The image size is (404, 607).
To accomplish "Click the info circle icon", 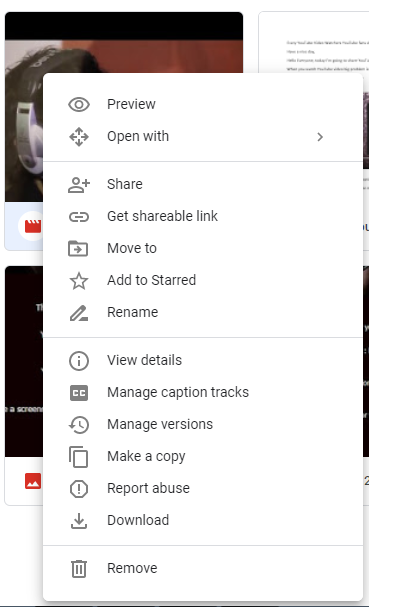I will 79,361.
